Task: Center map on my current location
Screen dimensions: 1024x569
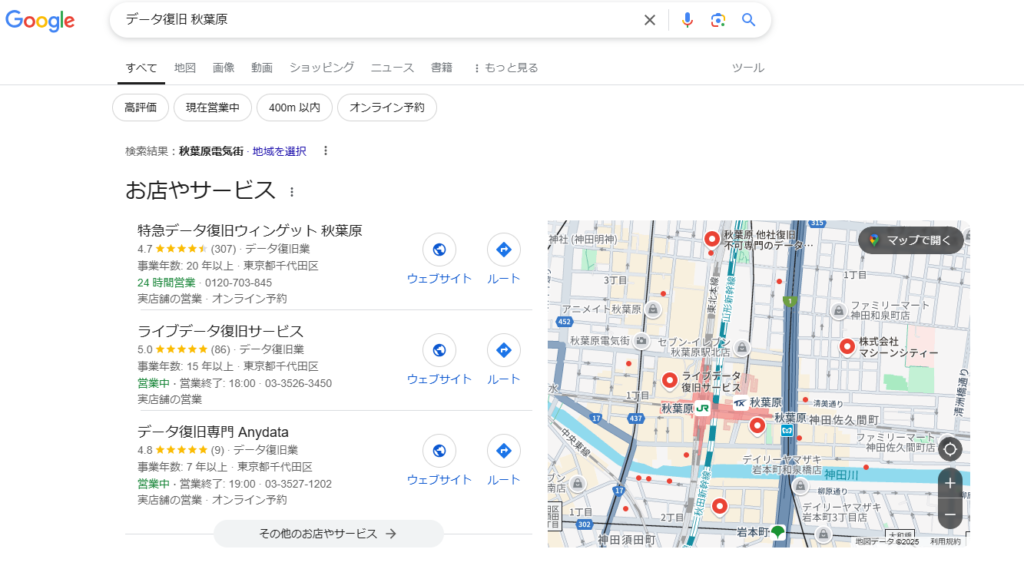Action: point(950,449)
